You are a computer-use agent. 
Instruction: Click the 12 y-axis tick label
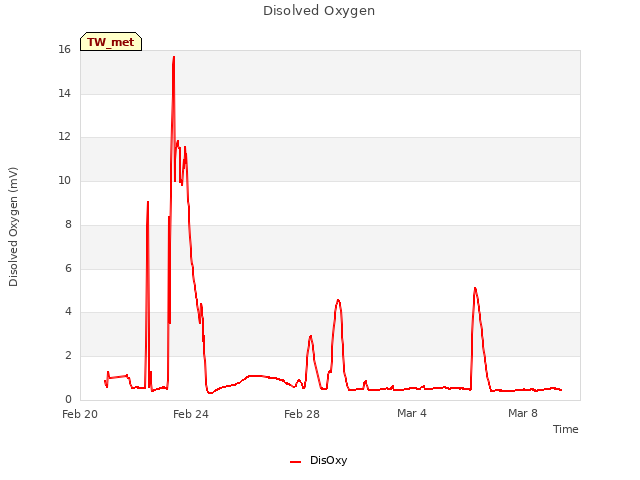pyautogui.click(x=64, y=137)
